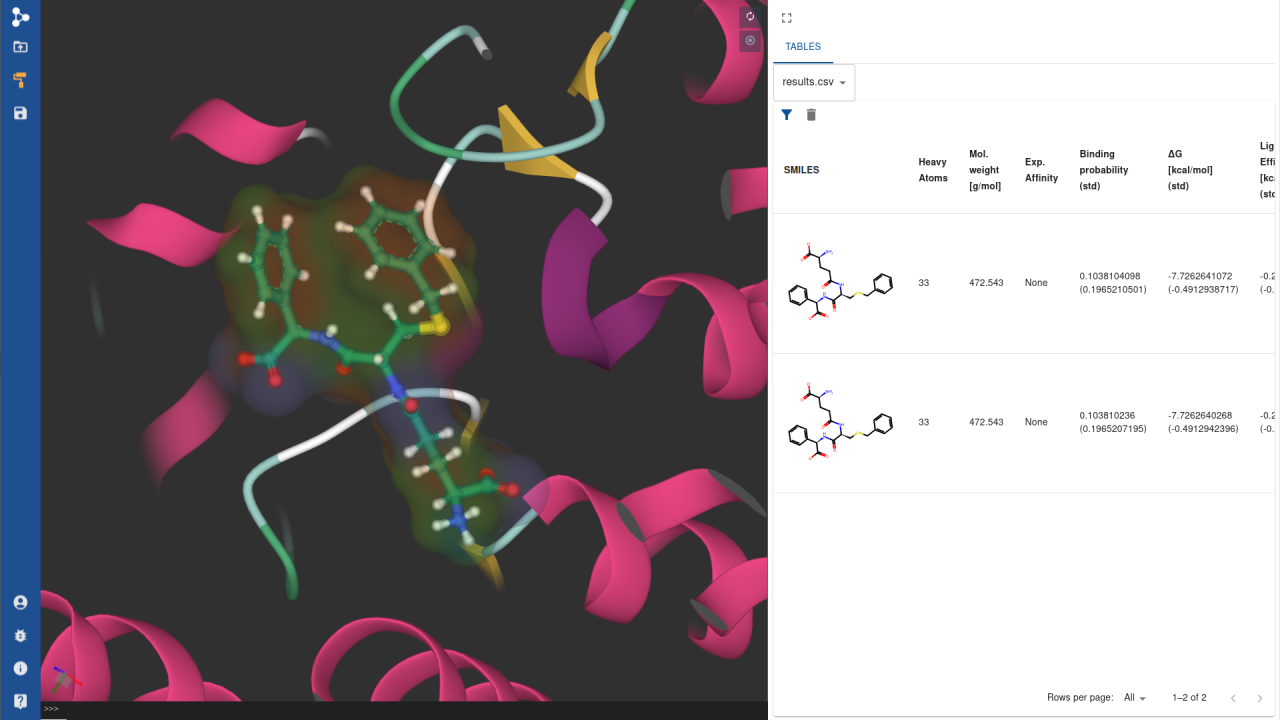Sort by the SMILES column header
1280x720 pixels.
tap(802, 170)
